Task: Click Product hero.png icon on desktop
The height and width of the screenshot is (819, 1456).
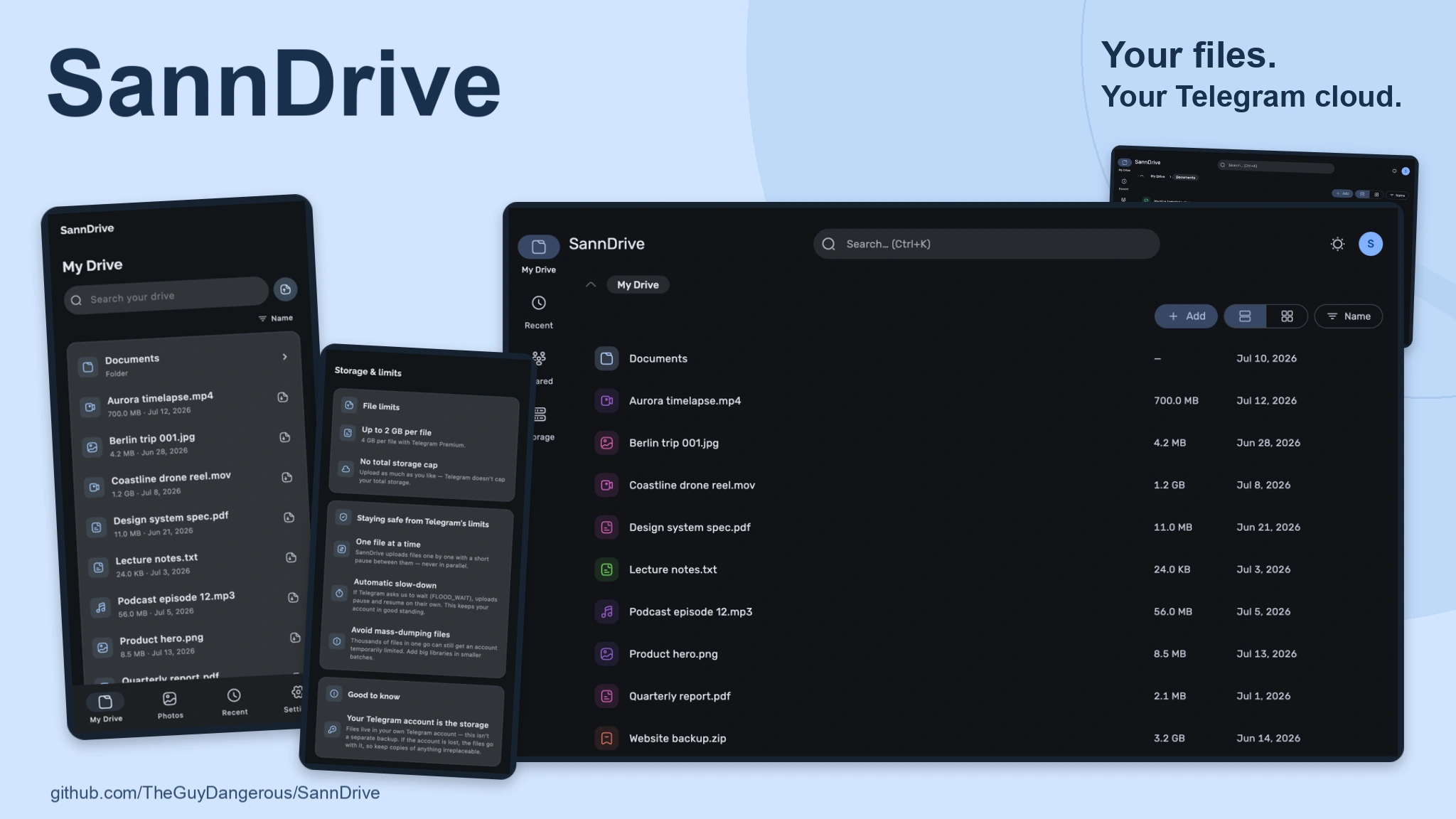Action: click(606, 653)
